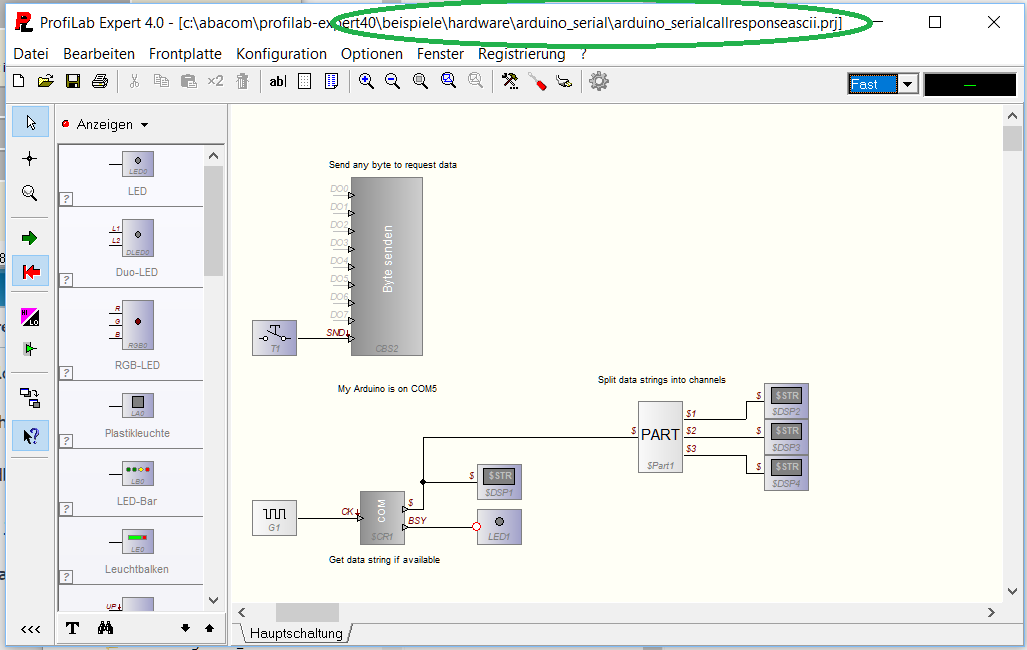Click the red screwdriver icon

pos(537,81)
